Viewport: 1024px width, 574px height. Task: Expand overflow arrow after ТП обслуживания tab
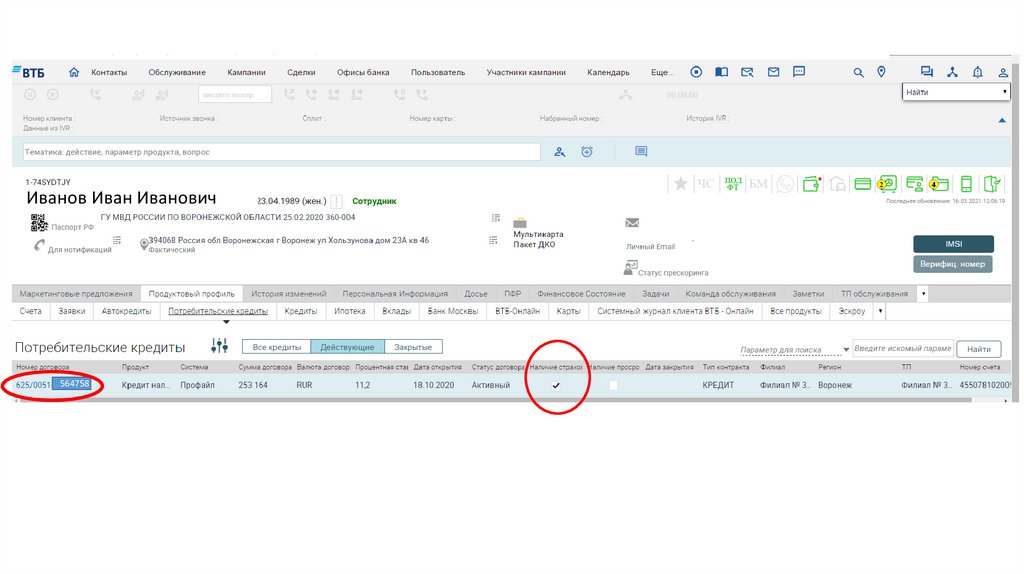(x=923, y=294)
